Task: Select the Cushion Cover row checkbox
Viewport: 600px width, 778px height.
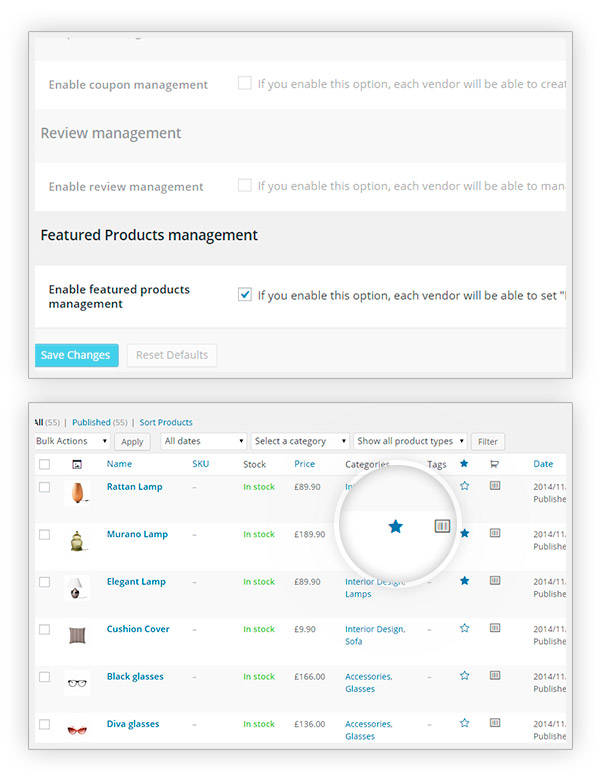Action: click(45, 630)
